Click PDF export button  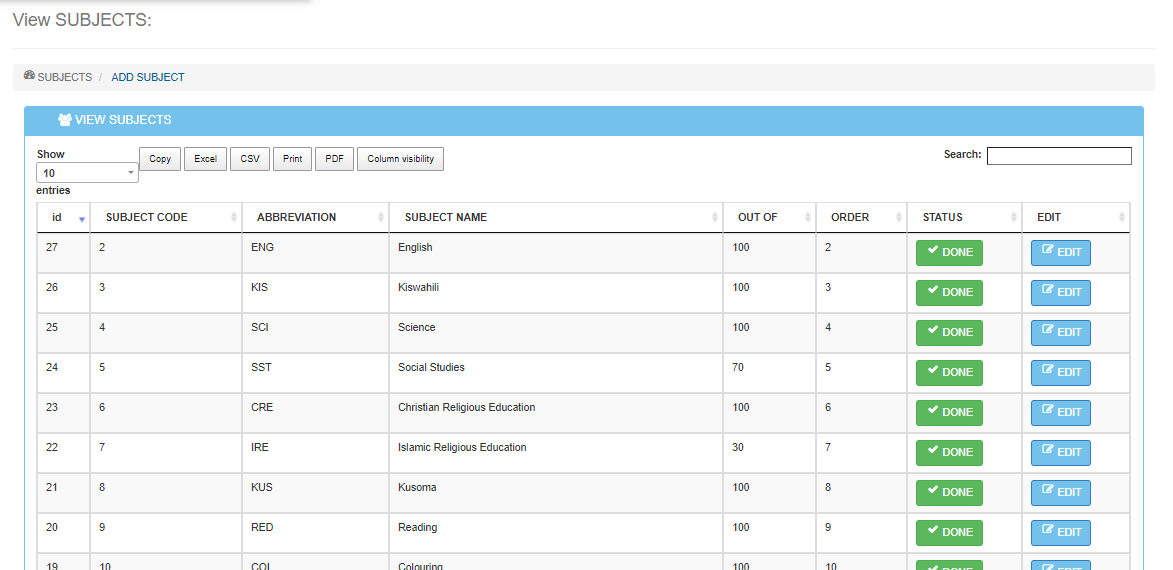point(334,159)
